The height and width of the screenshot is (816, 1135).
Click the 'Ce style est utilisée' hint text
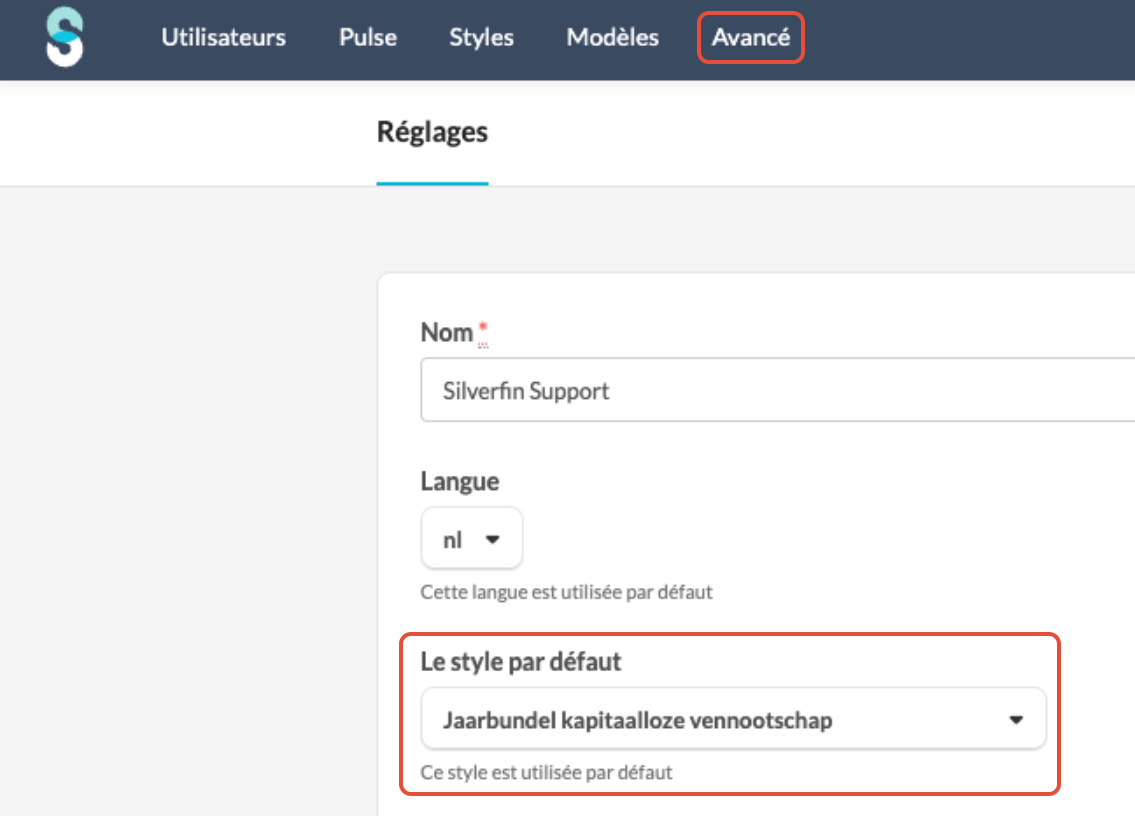click(x=546, y=772)
